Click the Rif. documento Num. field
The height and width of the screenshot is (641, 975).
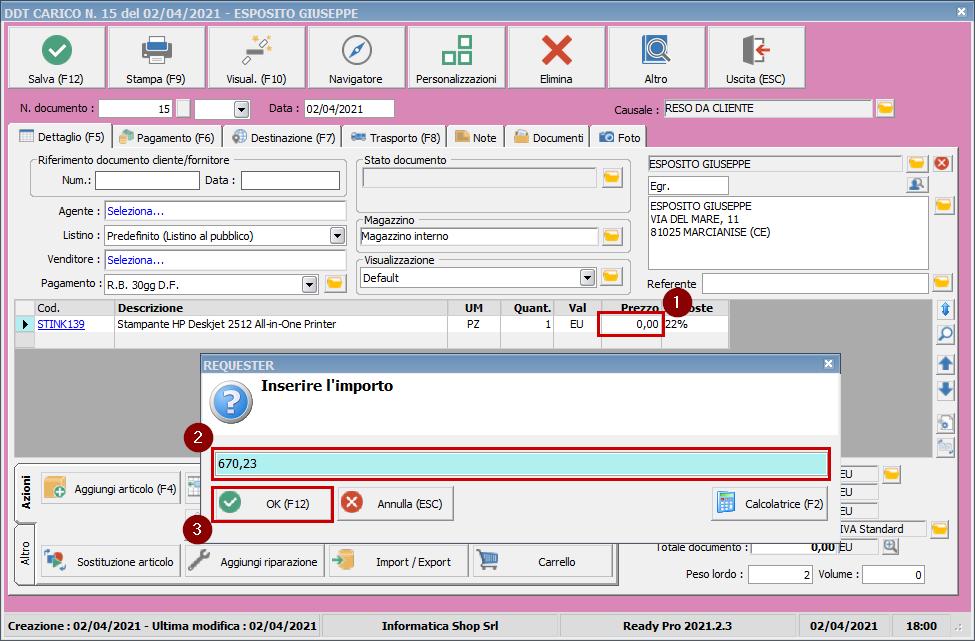[x=147, y=180]
